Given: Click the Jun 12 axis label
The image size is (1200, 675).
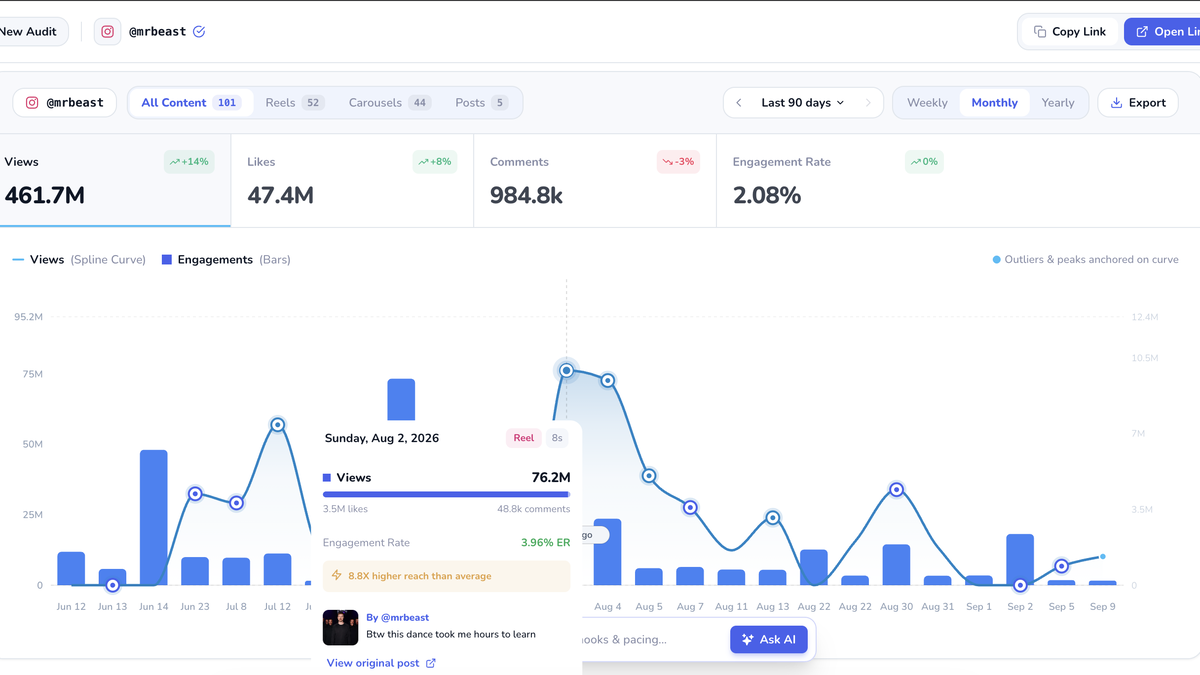Looking at the screenshot, I should point(71,607).
